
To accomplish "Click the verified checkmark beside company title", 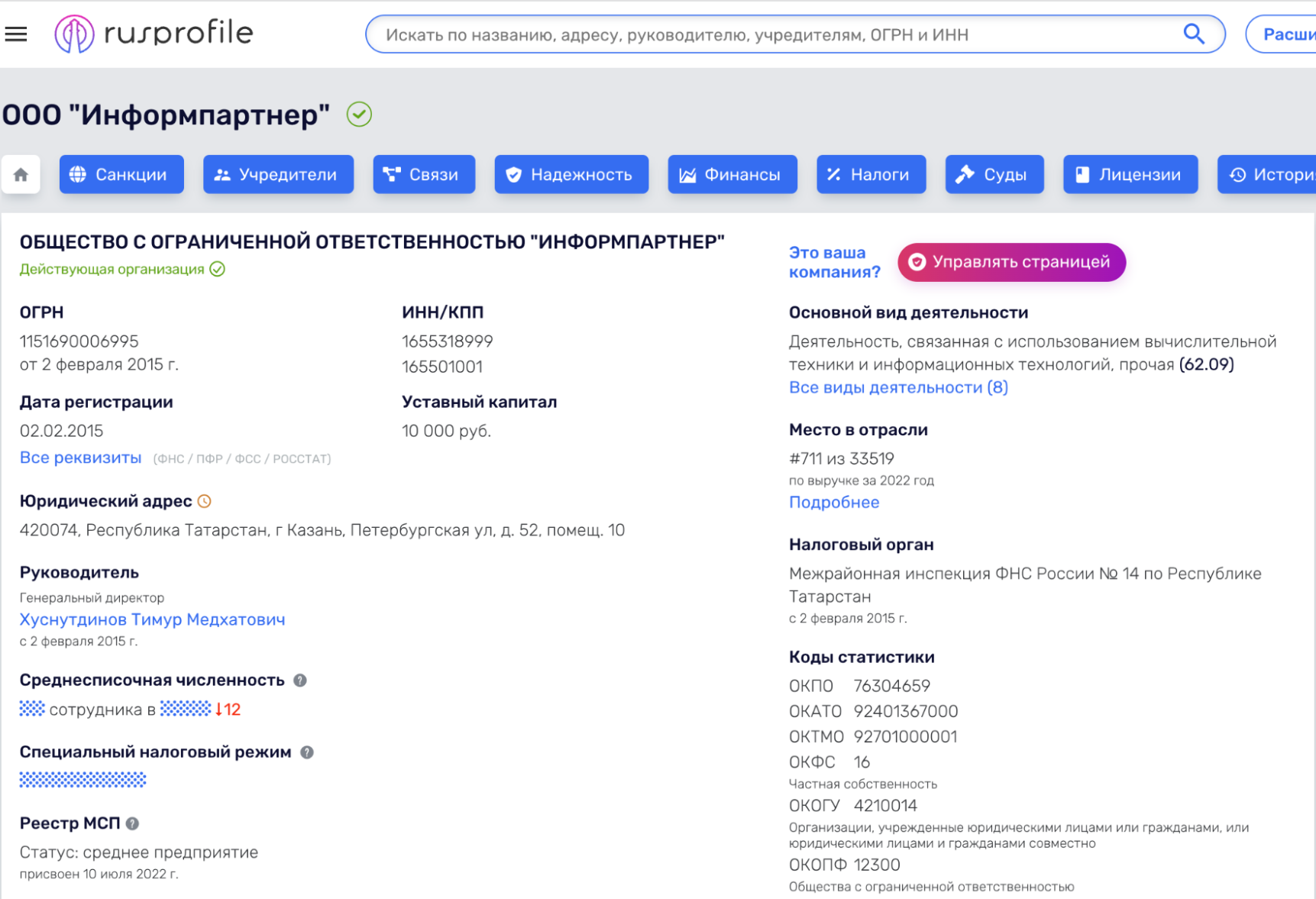I will 359,115.
